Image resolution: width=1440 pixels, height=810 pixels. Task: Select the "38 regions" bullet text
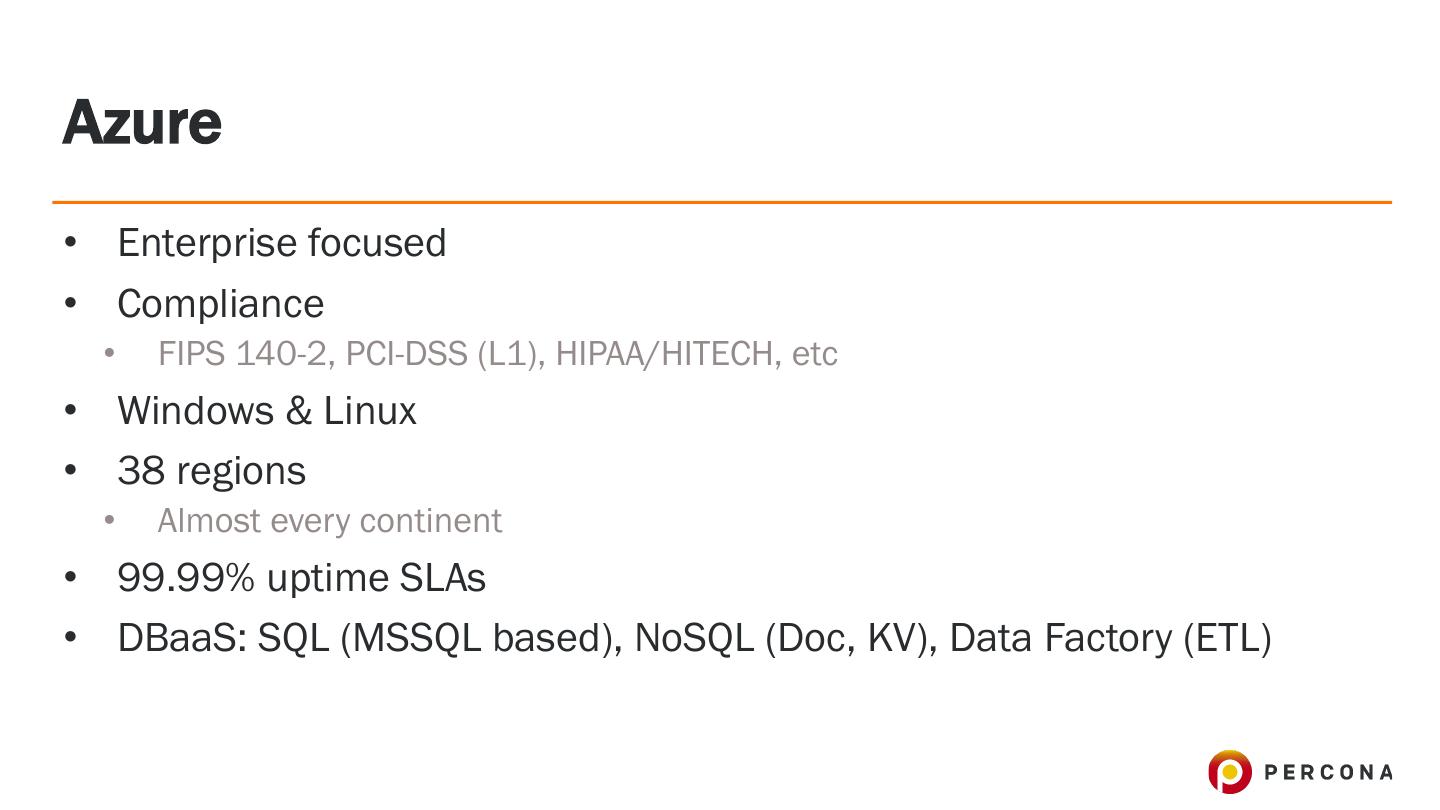tap(211, 471)
